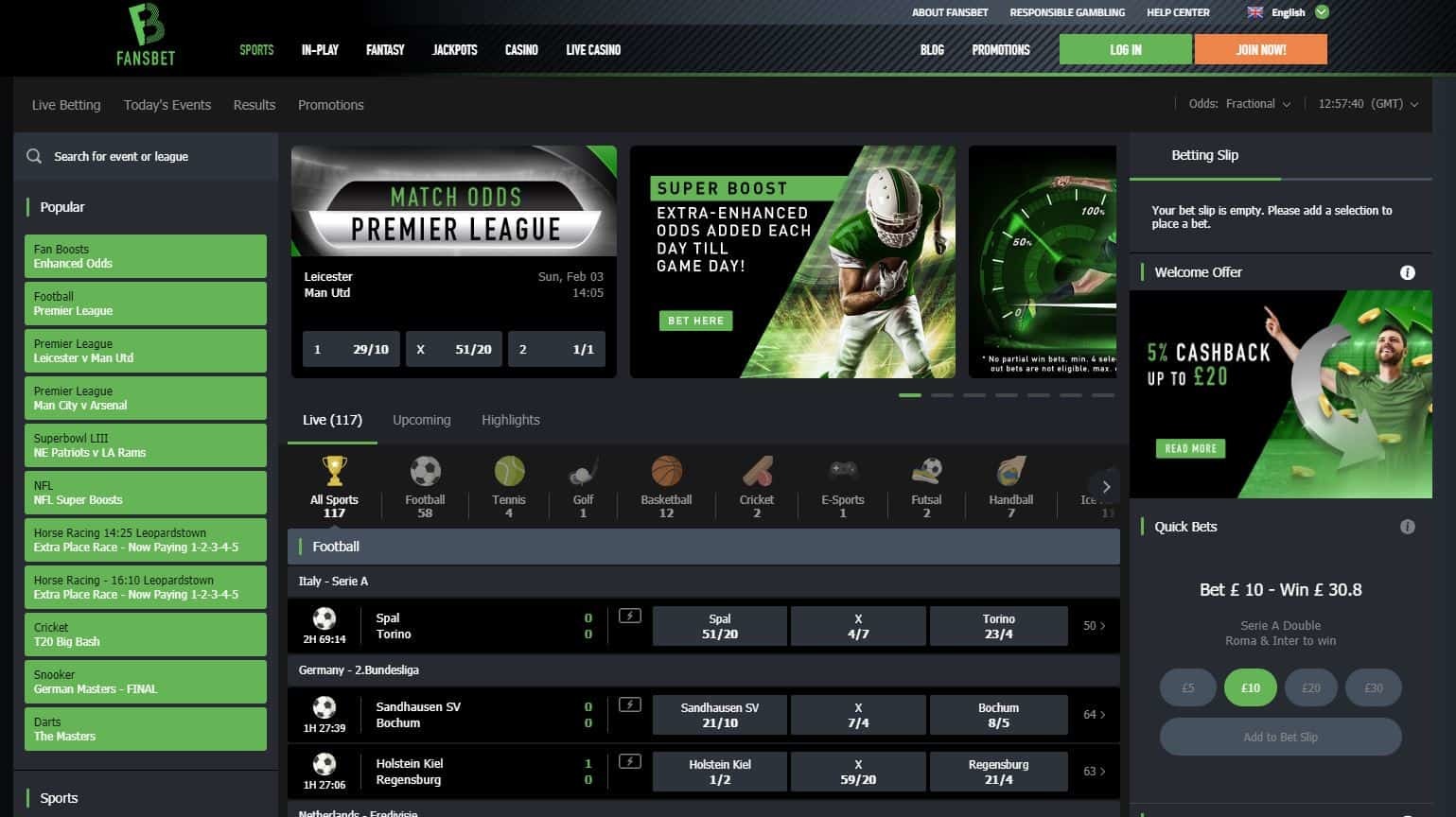The width and height of the screenshot is (1456, 817).
Task: Switch to the Upcoming tab
Action: (x=422, y=420)
